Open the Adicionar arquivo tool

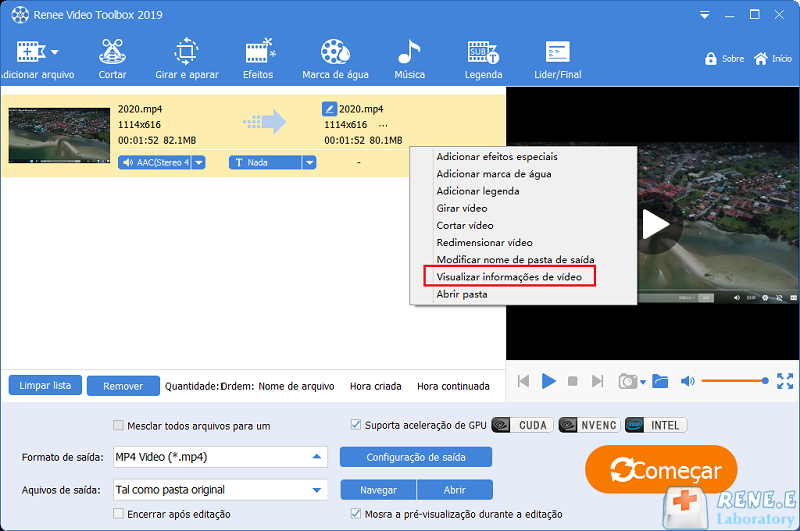pyautogui.click(x=37, y=60)
